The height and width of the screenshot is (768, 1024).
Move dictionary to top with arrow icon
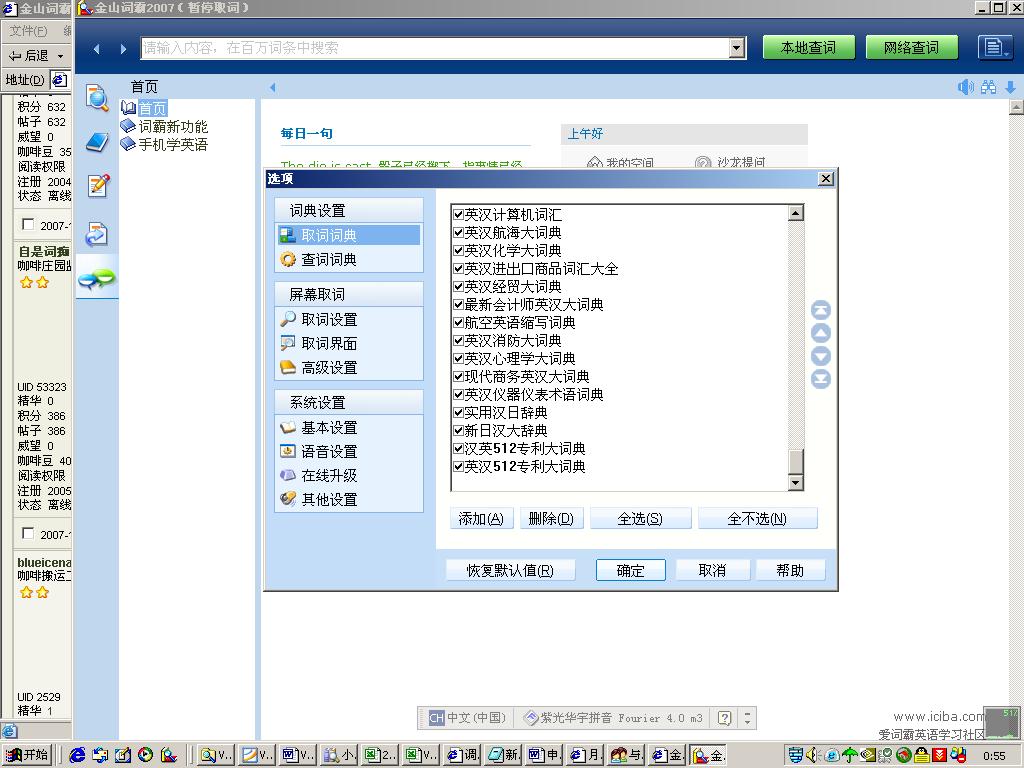(x=820, y=311)
